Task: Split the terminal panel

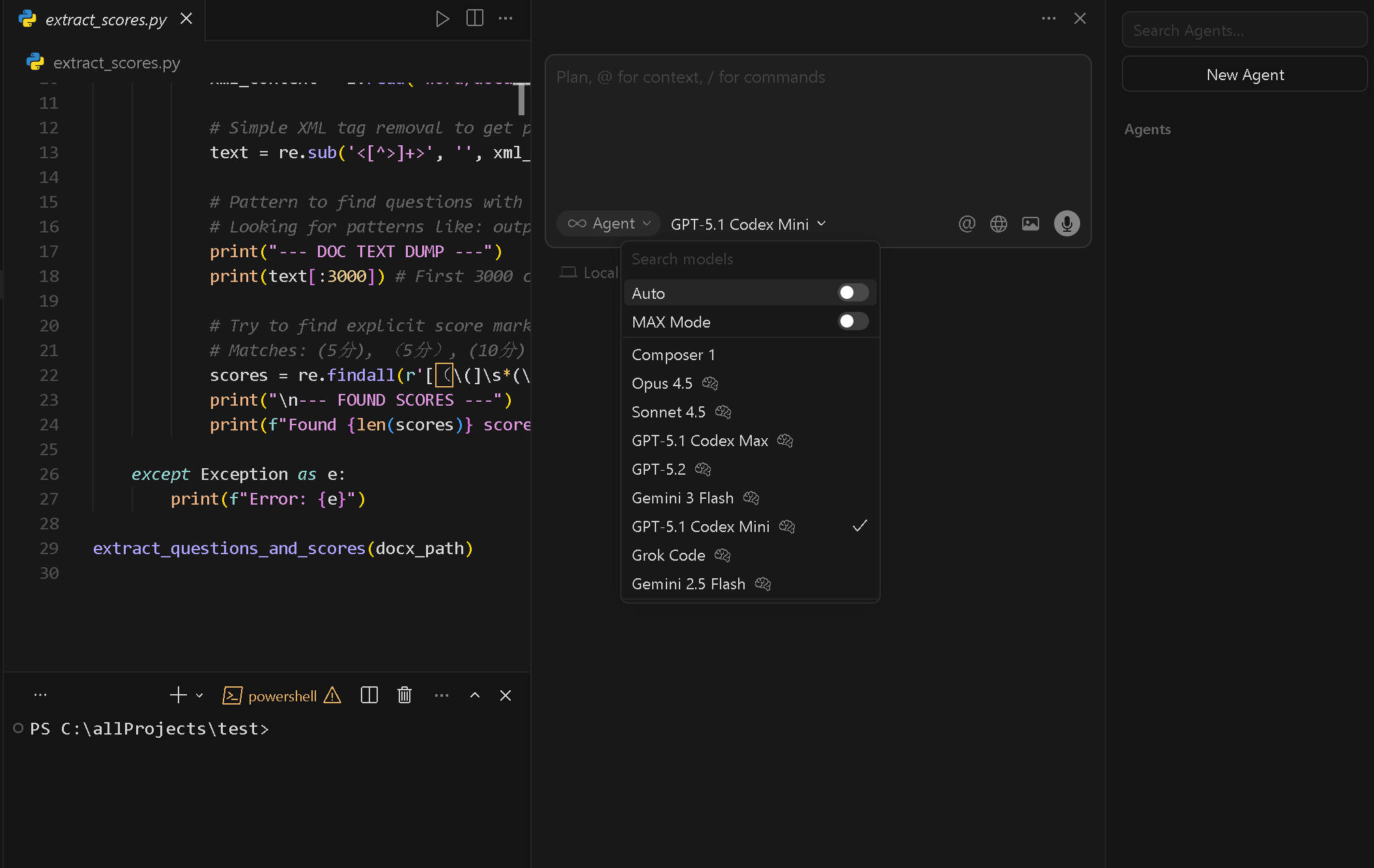Action: click(369, 695)
